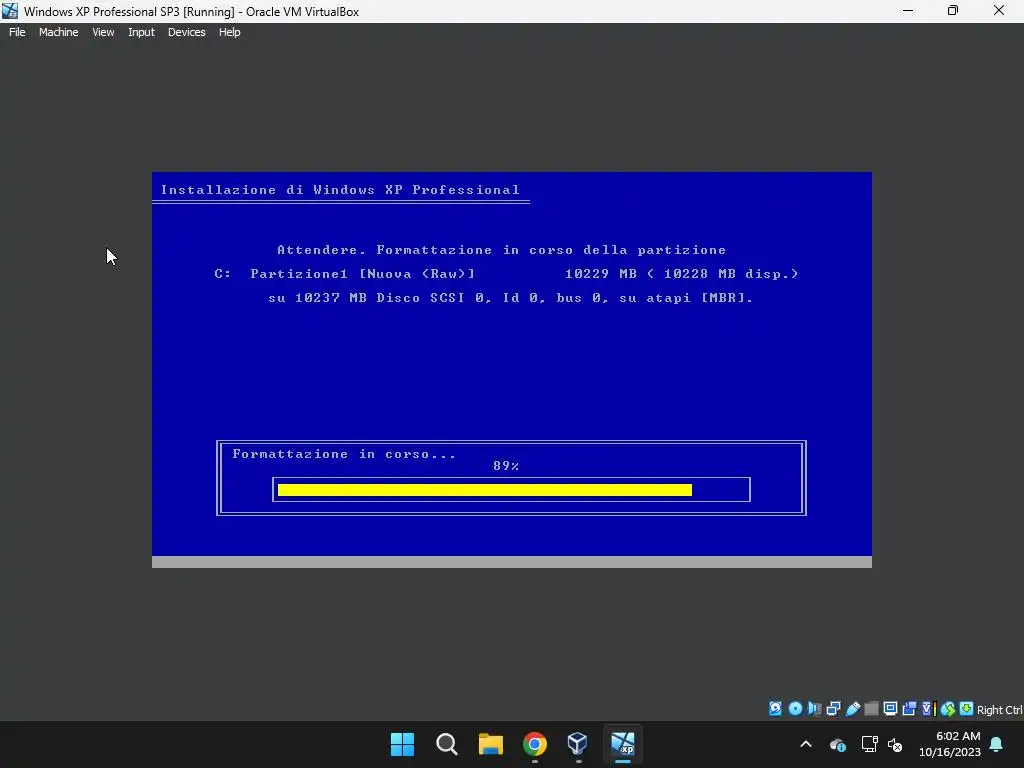The image size is (1024, 768).
Task: Open the Help menu
Action: click(229, 32)
